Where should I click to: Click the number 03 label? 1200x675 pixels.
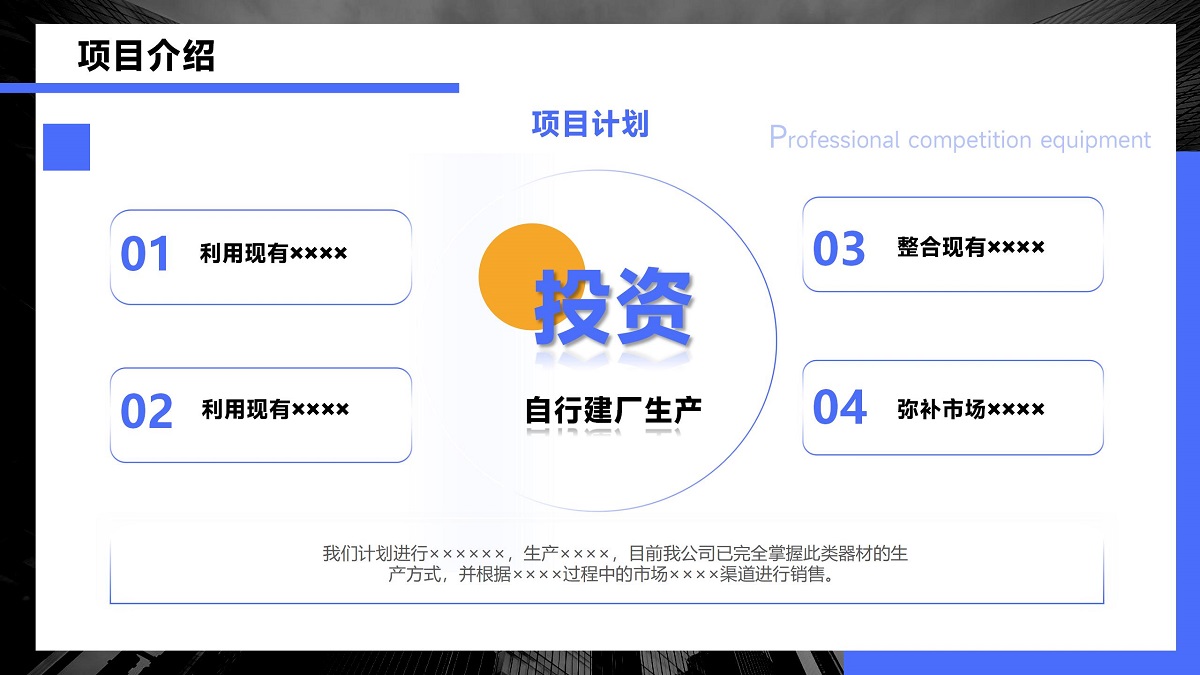coord(838,249)
